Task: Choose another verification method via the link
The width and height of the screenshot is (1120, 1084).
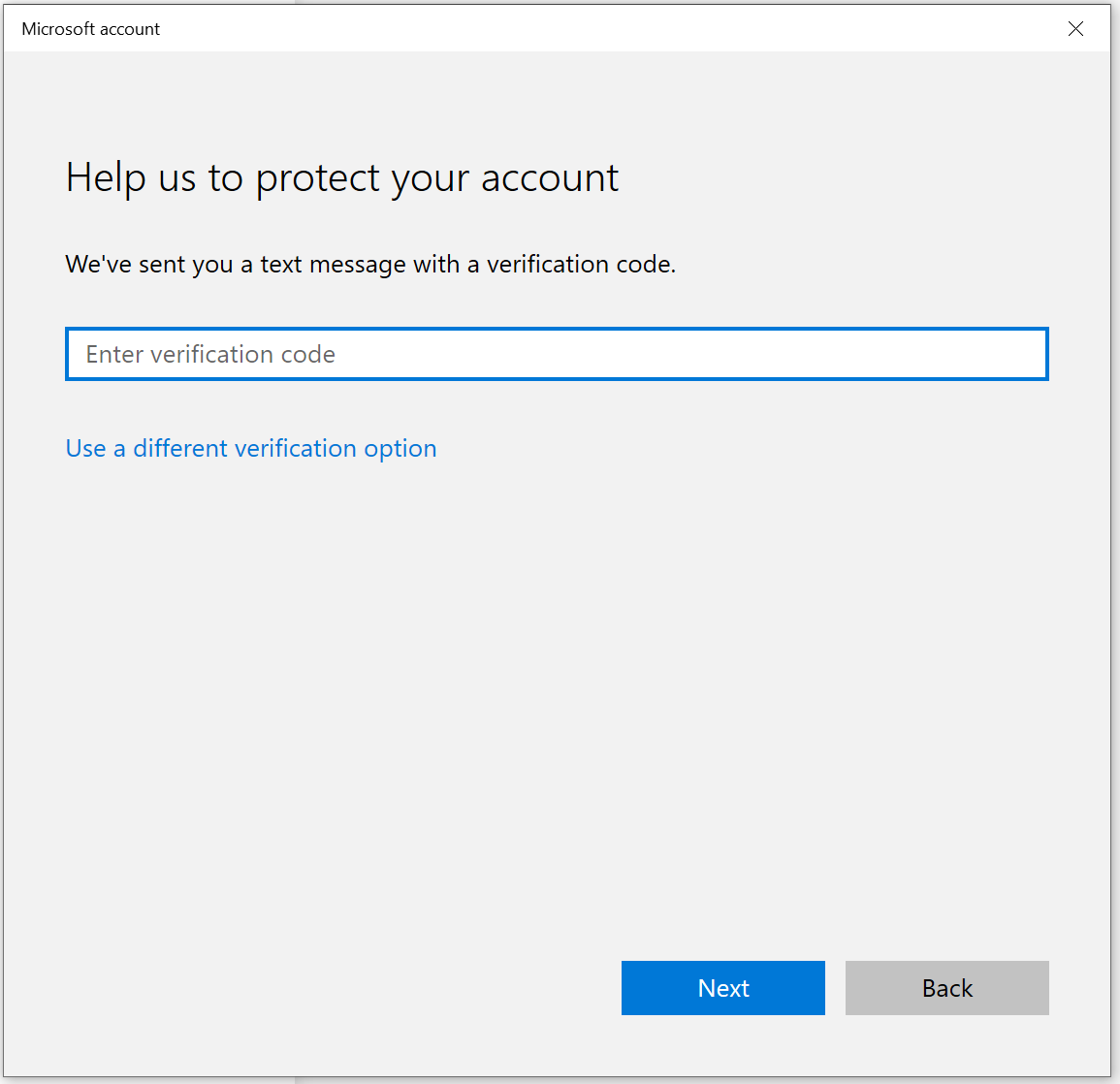Action: [x=251, y=448]
